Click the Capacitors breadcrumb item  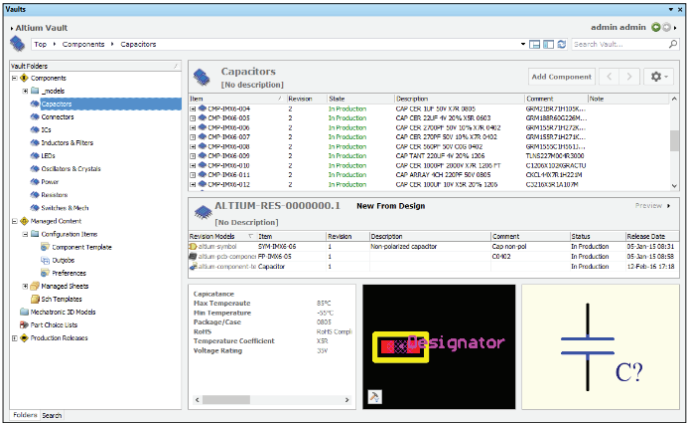138,44
